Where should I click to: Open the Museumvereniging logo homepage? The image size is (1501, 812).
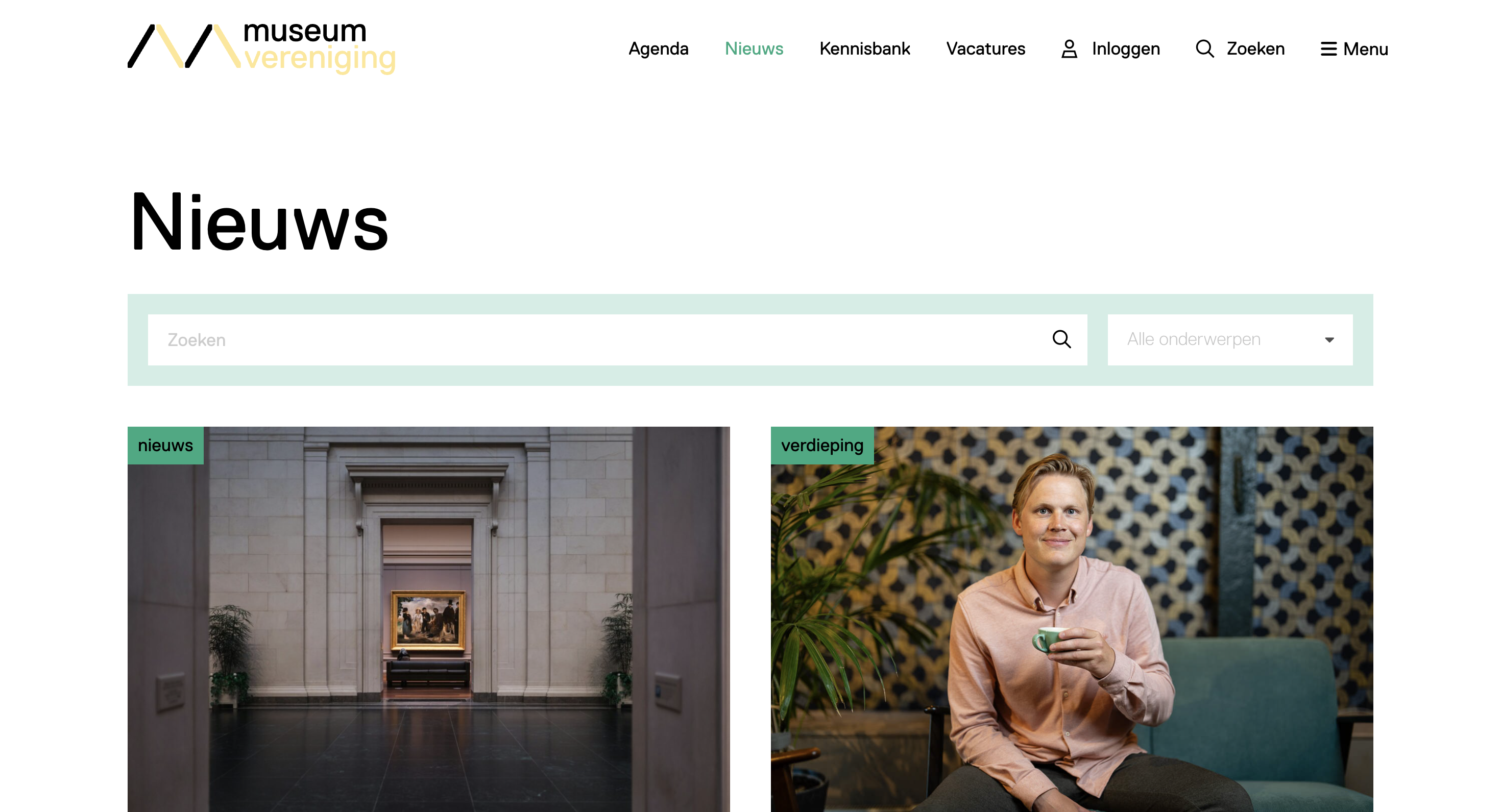[261, 48]
